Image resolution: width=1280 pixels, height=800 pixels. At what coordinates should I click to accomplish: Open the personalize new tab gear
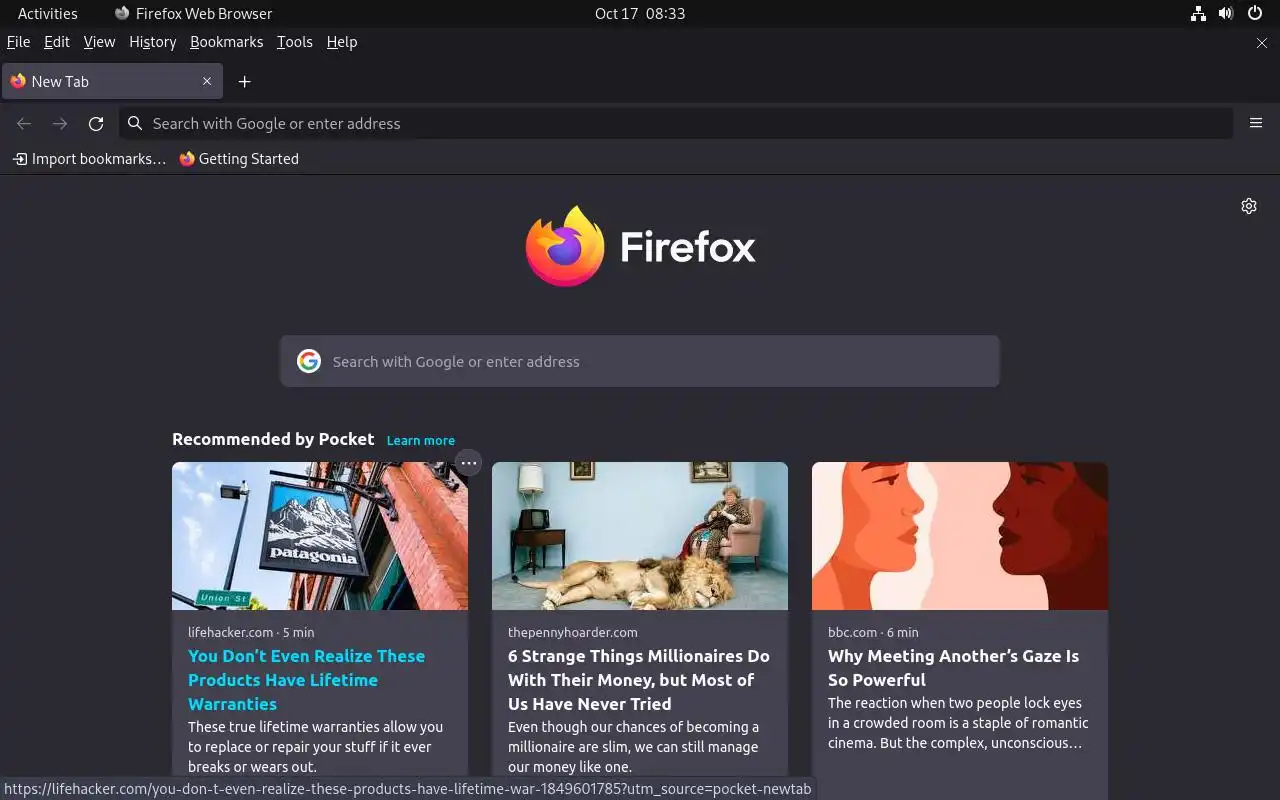coord(1249,206)
